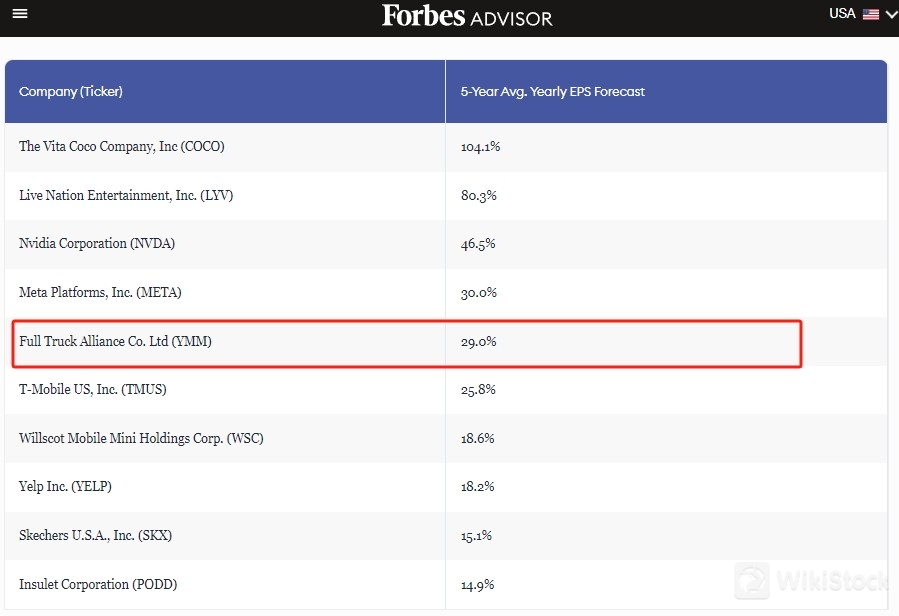Screen dimensions: 899x616
Task: Open the hamburger menu icon
Action: 20,14
